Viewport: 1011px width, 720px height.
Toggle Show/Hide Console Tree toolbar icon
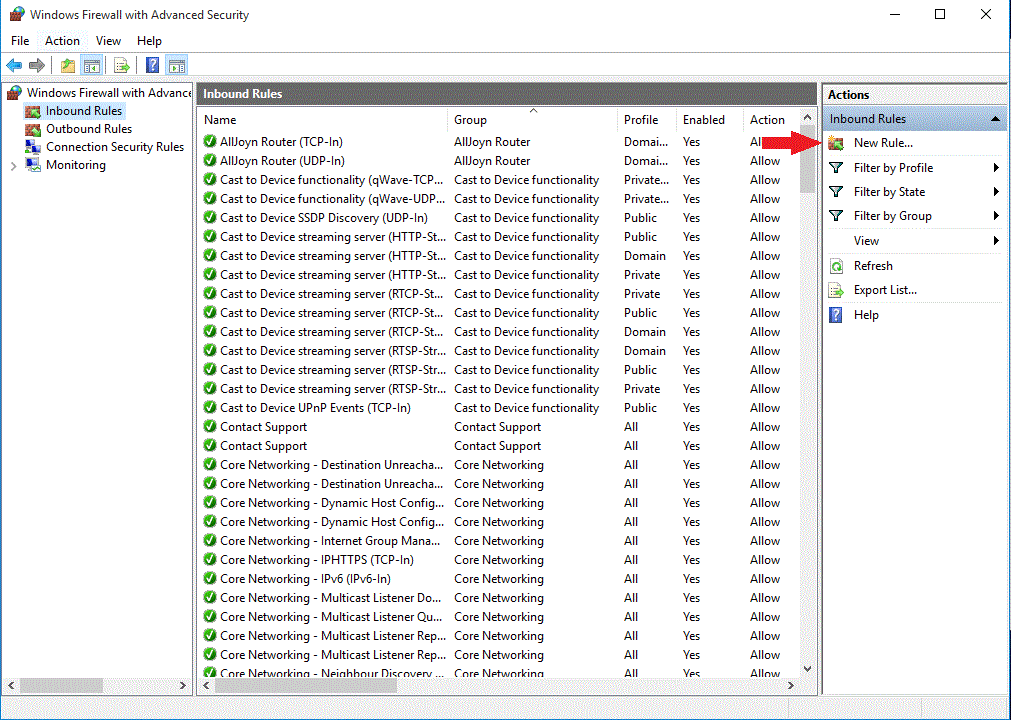(x=91, y=66)
